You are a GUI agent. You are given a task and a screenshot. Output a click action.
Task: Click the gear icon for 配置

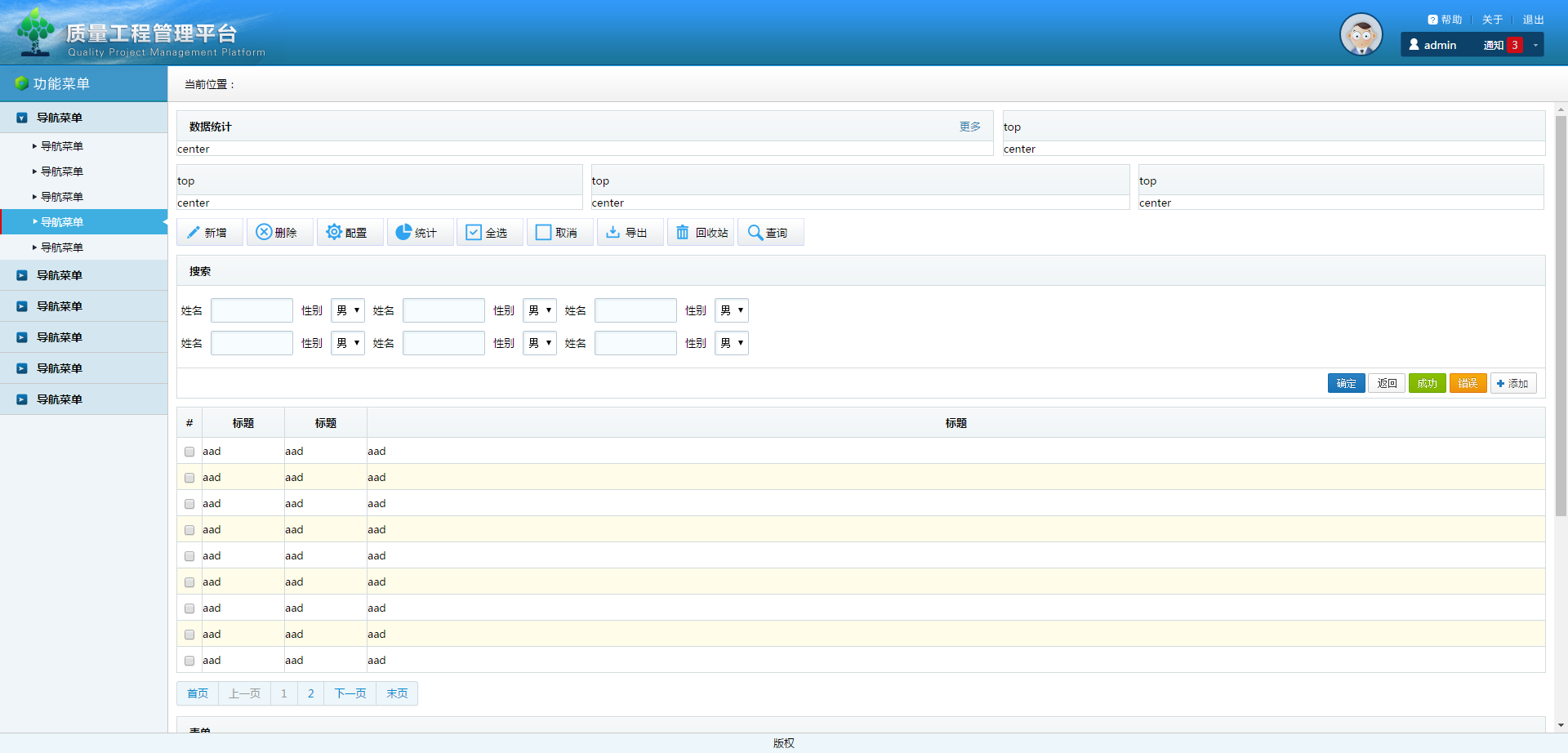coord(334,232)
